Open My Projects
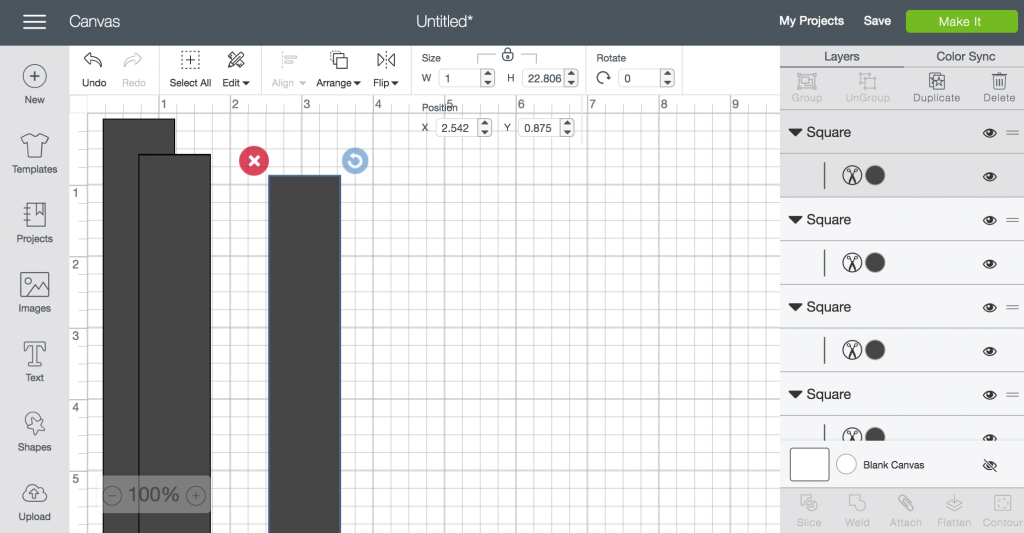1024x533 pixels. [x=811, y=21]
